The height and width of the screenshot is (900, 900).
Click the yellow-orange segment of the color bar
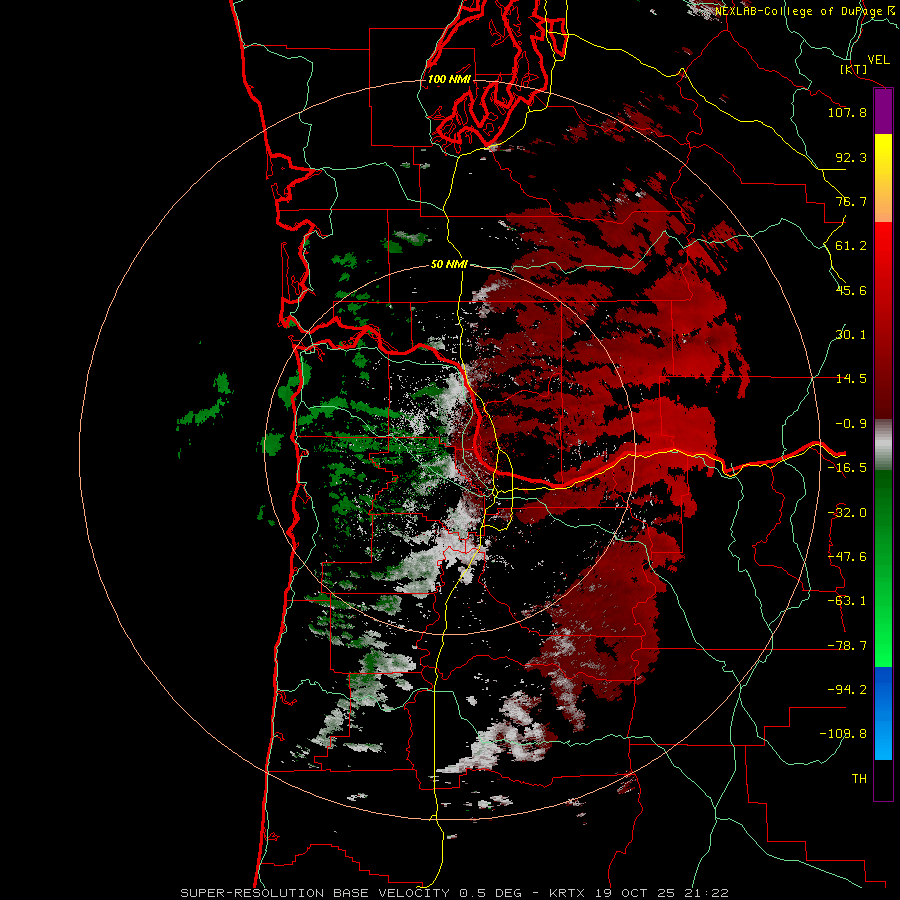(x=883, y=178)
